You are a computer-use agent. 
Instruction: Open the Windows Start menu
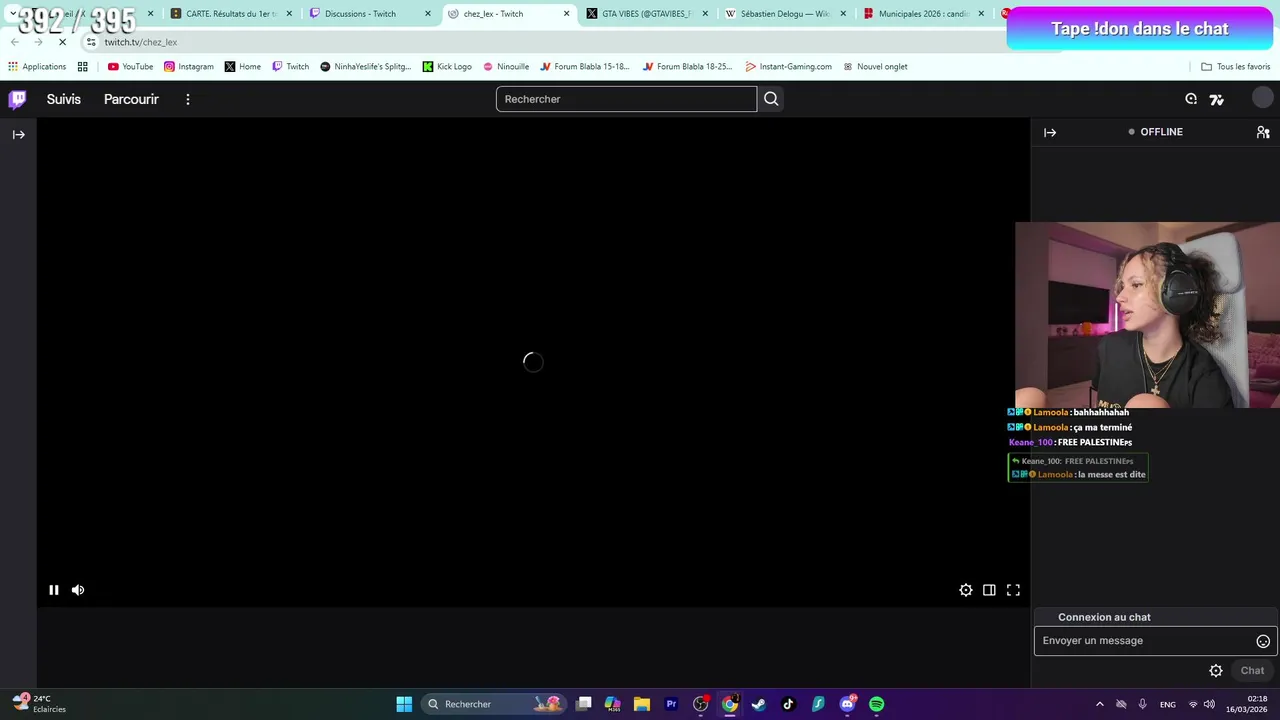tap(404, 704)
